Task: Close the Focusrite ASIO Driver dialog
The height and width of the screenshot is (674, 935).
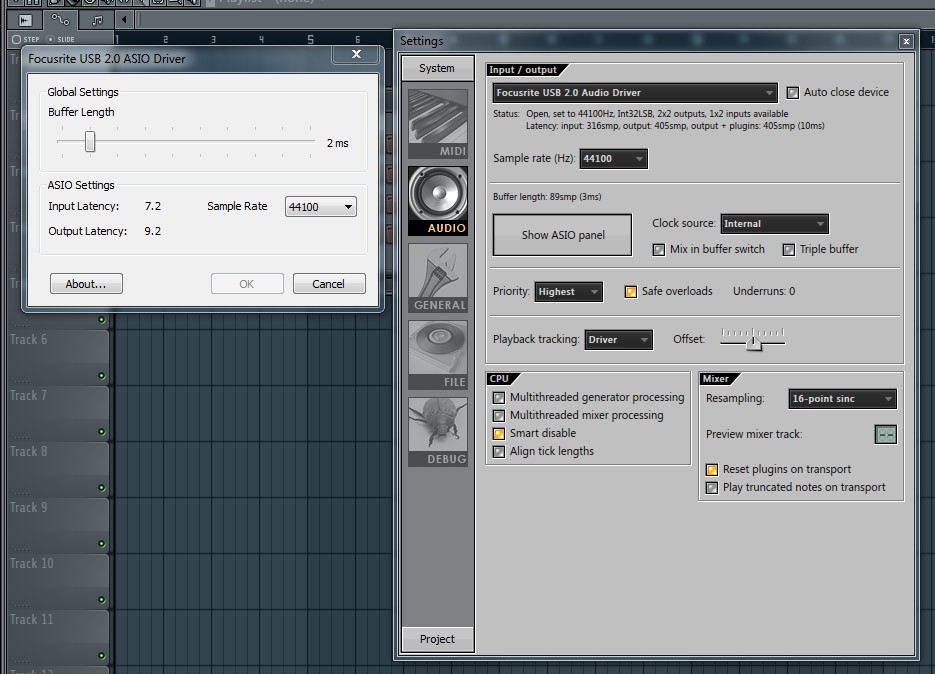Action: tap(356, 54)
